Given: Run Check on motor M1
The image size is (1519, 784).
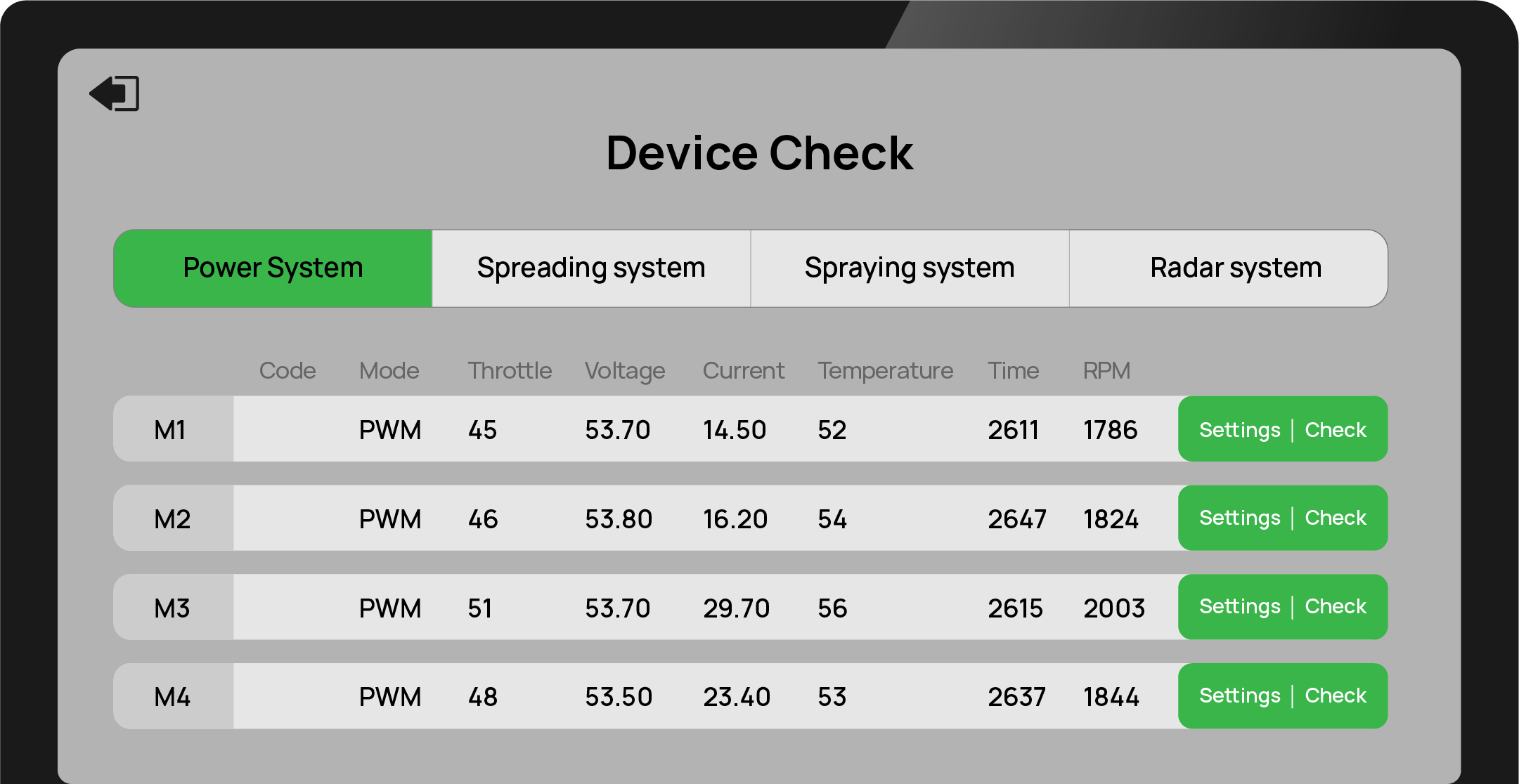Looking at the screenshot, I should pos(1336,430).
